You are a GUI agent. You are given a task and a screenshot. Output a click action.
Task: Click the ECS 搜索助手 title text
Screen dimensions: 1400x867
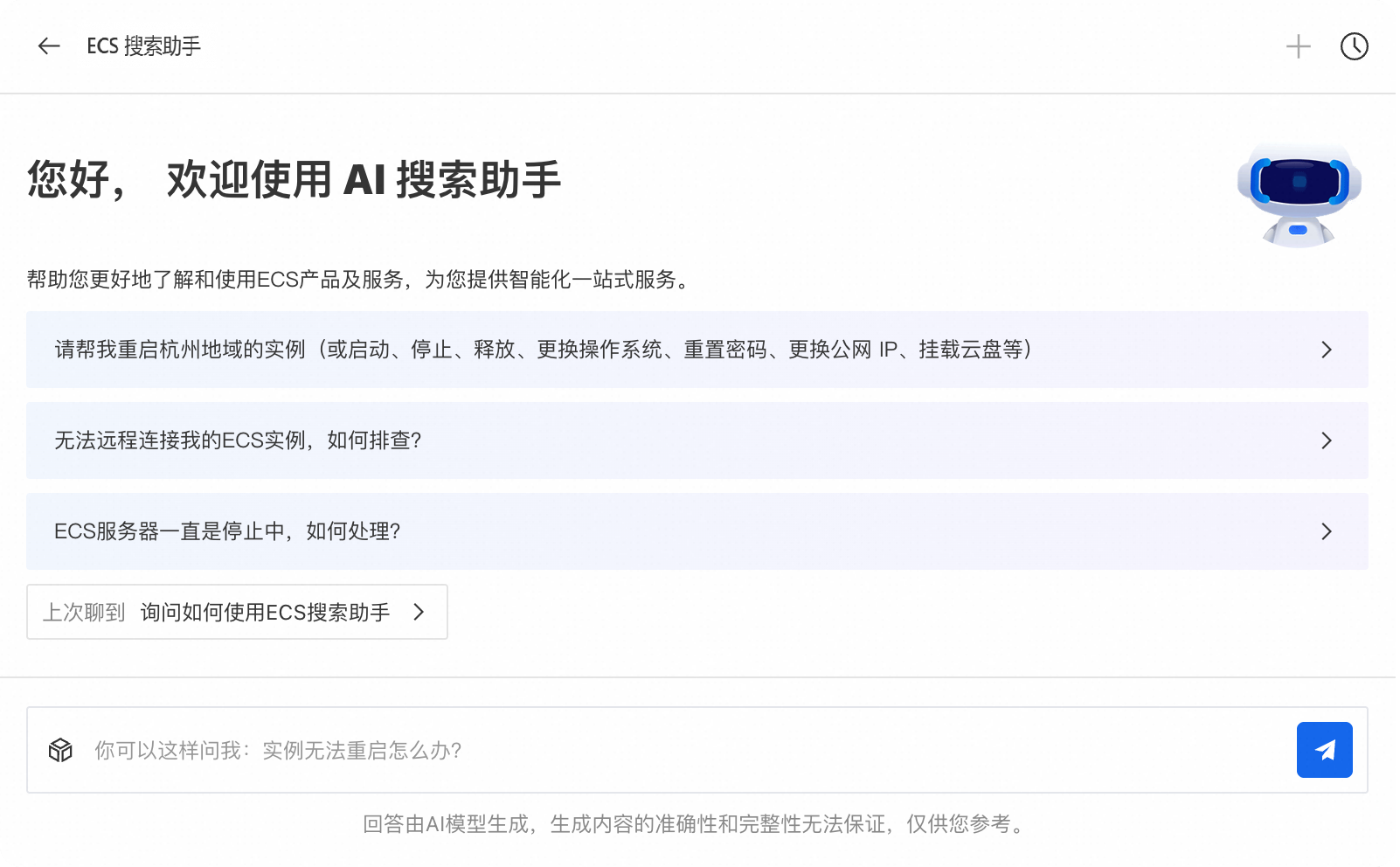(x=144, y=46)
